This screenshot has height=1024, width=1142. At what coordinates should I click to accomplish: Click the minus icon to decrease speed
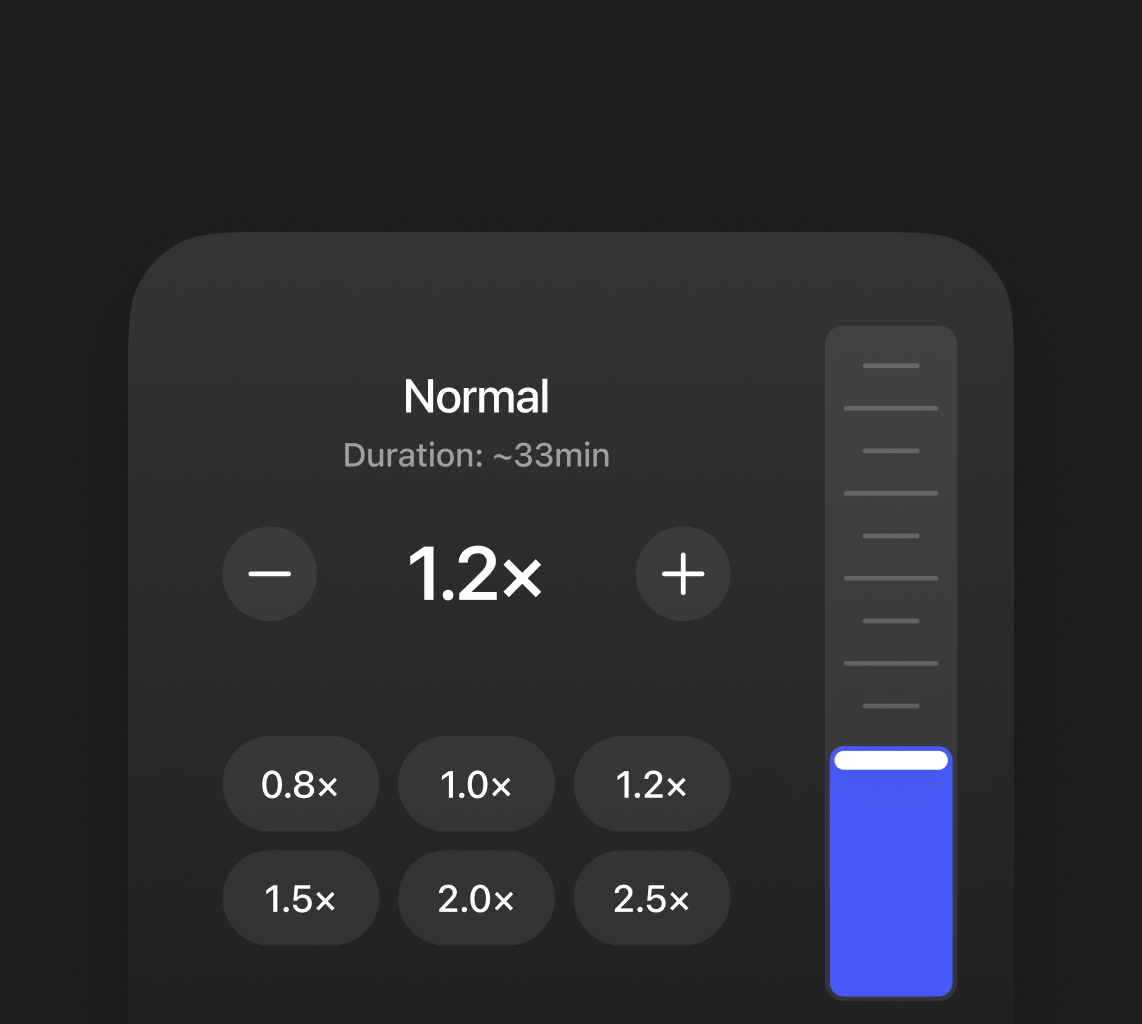coord(270,574)
